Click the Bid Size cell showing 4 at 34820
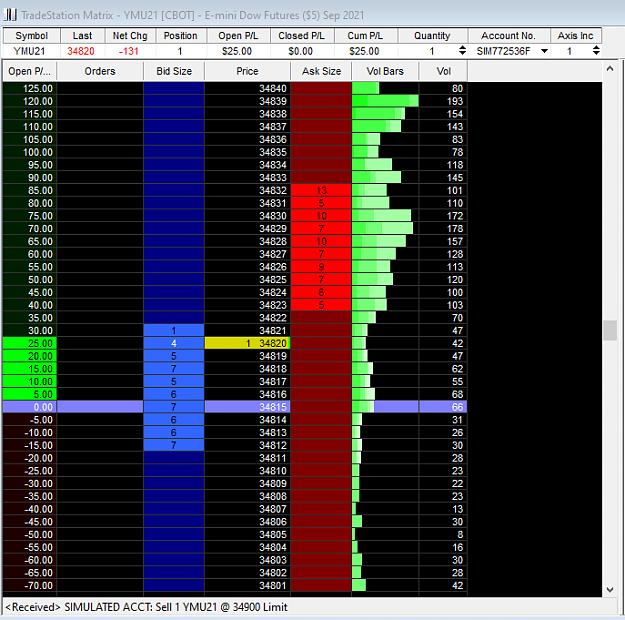 (174, 343)
